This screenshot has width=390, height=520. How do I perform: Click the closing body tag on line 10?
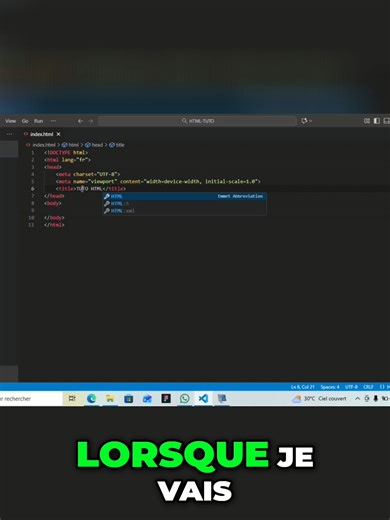[x=54, y=218]
